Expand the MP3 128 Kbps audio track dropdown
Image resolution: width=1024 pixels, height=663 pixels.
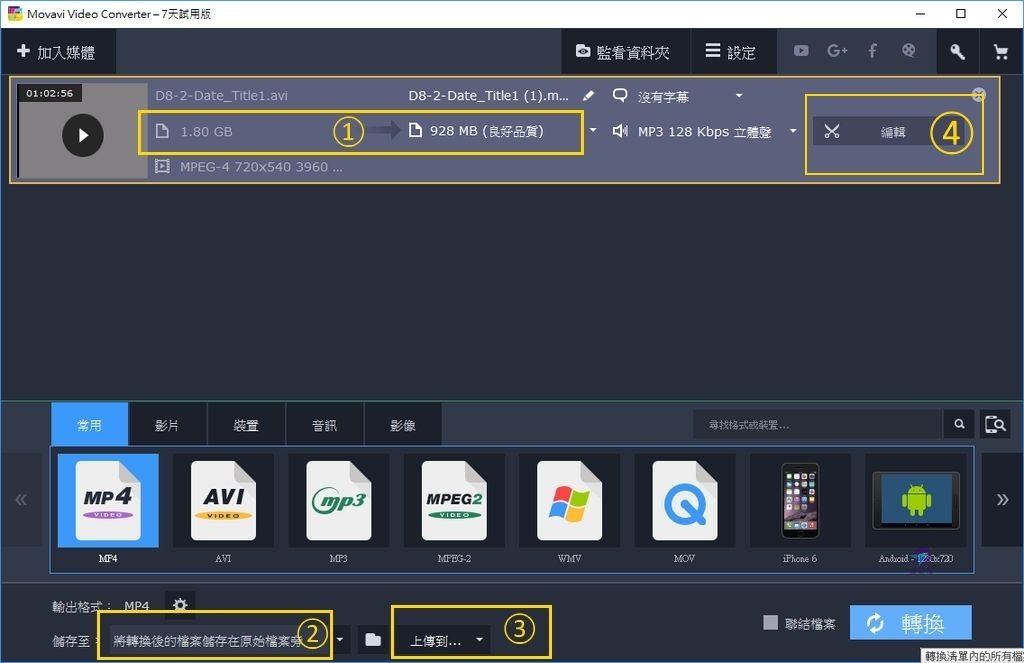793,131
